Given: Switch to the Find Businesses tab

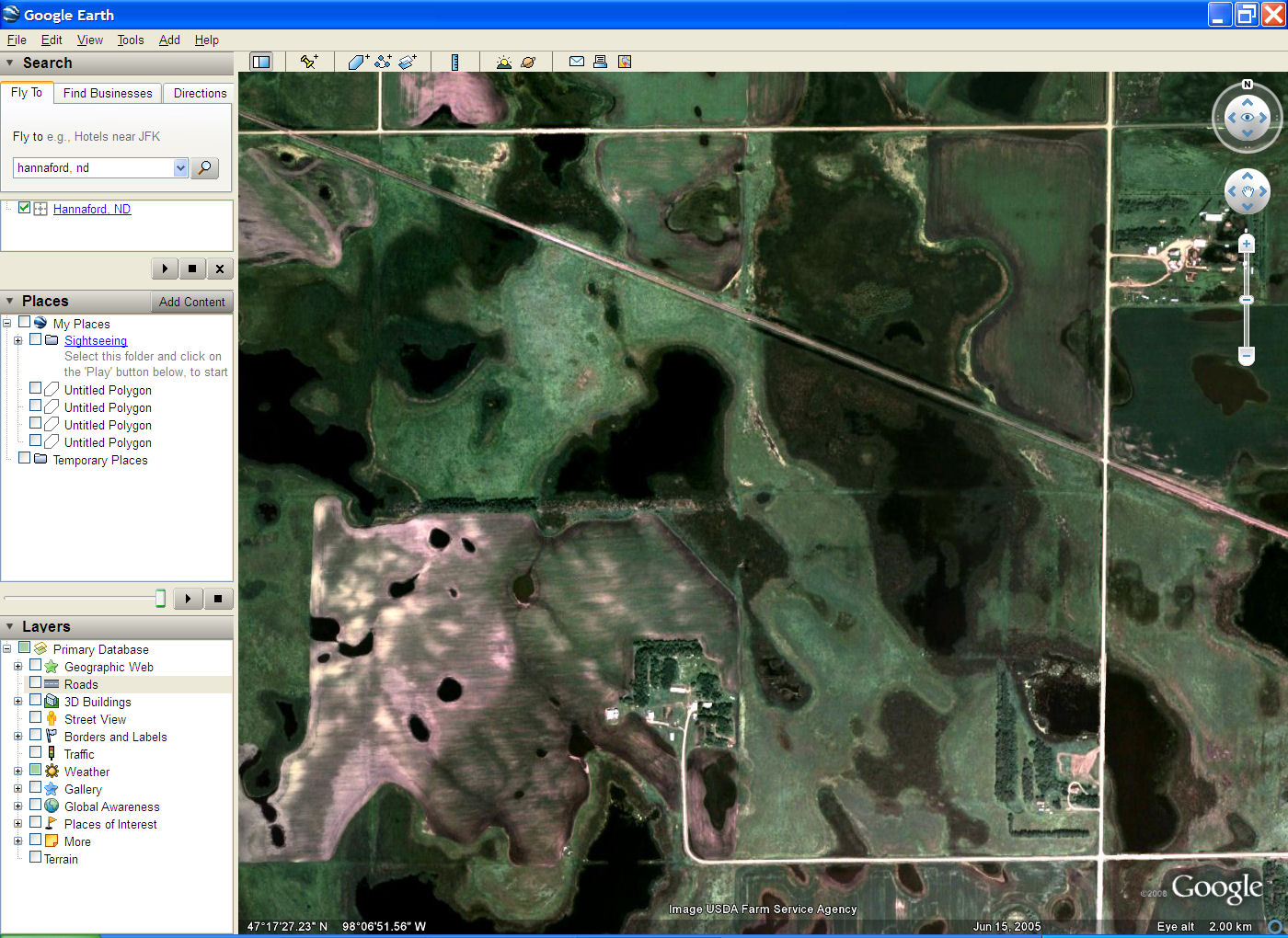Looking at the screenshot, I should coord(108,93).
